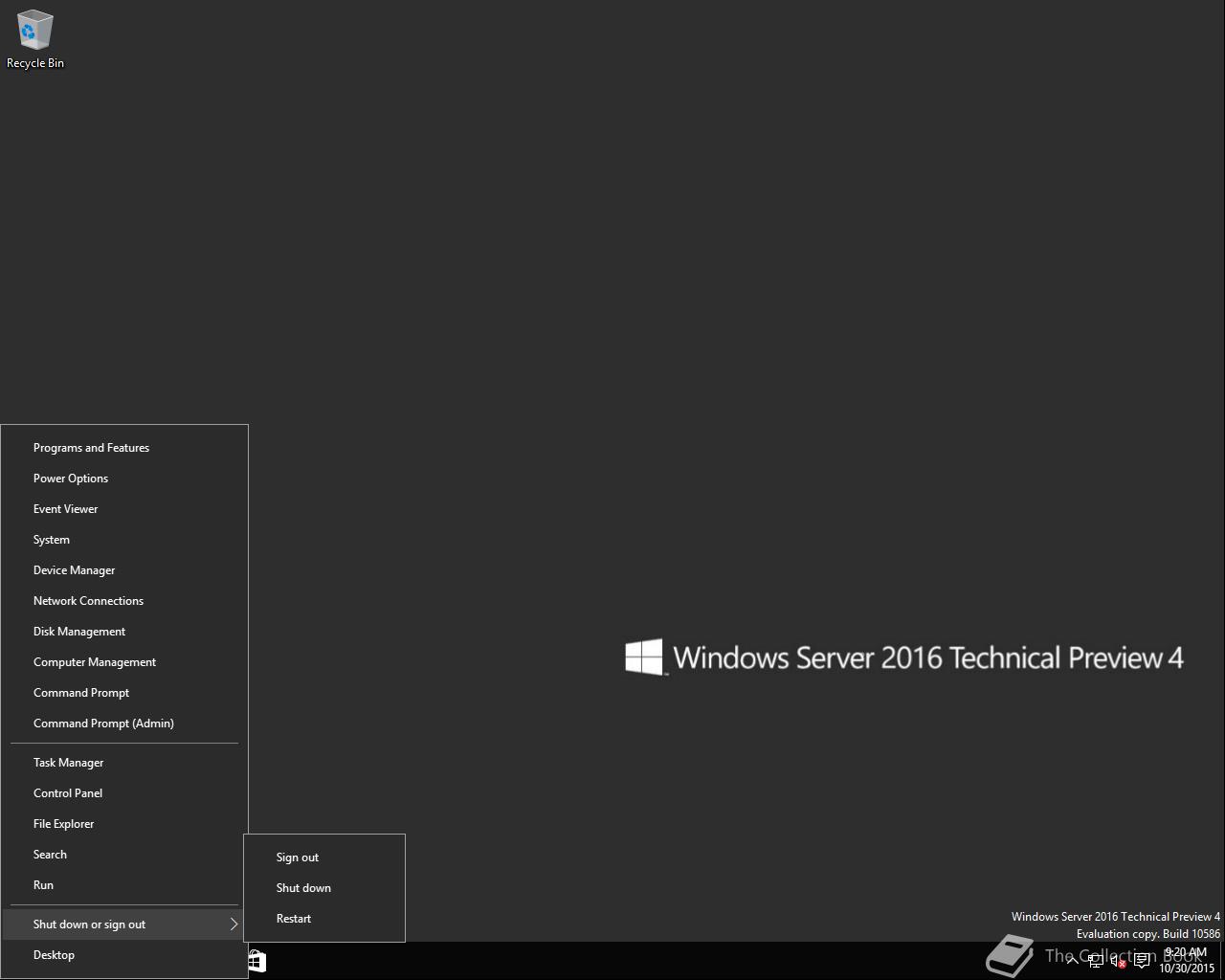Open Power Options from the menu
1225x980 pixels.
pyautogui.click(x=124, y=479)
